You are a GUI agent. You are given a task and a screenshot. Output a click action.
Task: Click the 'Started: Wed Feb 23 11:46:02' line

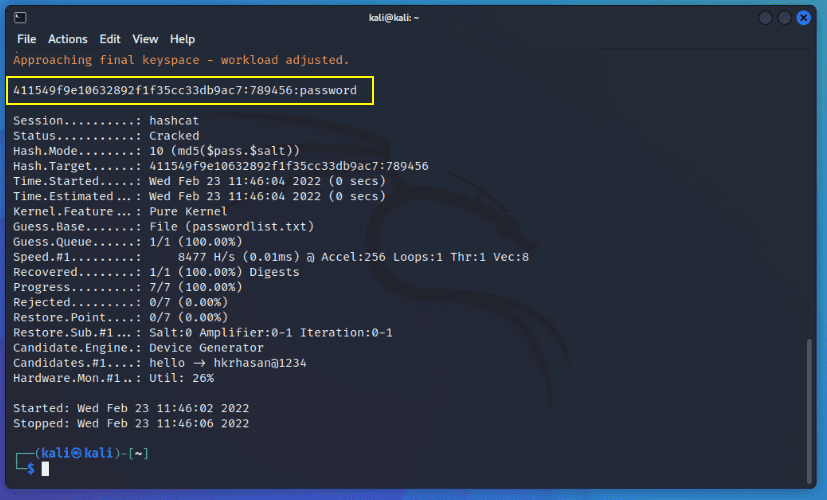coord(131,409)
